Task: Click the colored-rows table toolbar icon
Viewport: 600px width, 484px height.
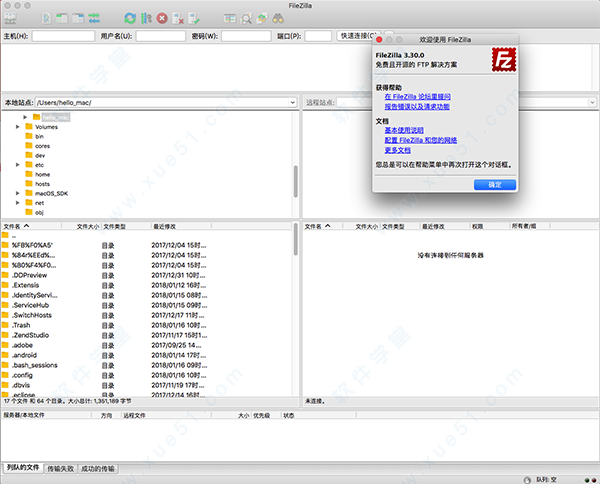Action: [x=230, y=18]
